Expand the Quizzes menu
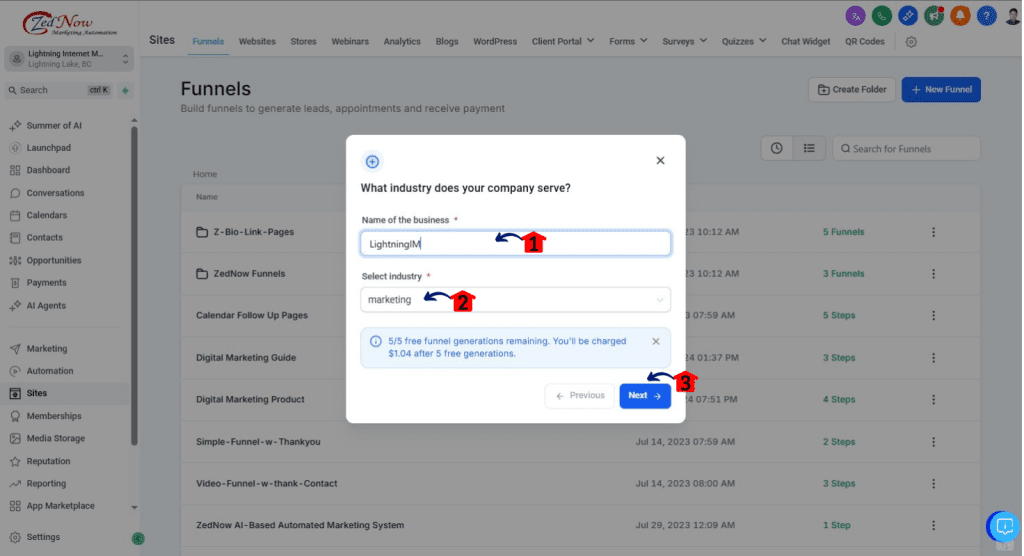The height and width of the screenshot is (556, 1024). point(744,41)
